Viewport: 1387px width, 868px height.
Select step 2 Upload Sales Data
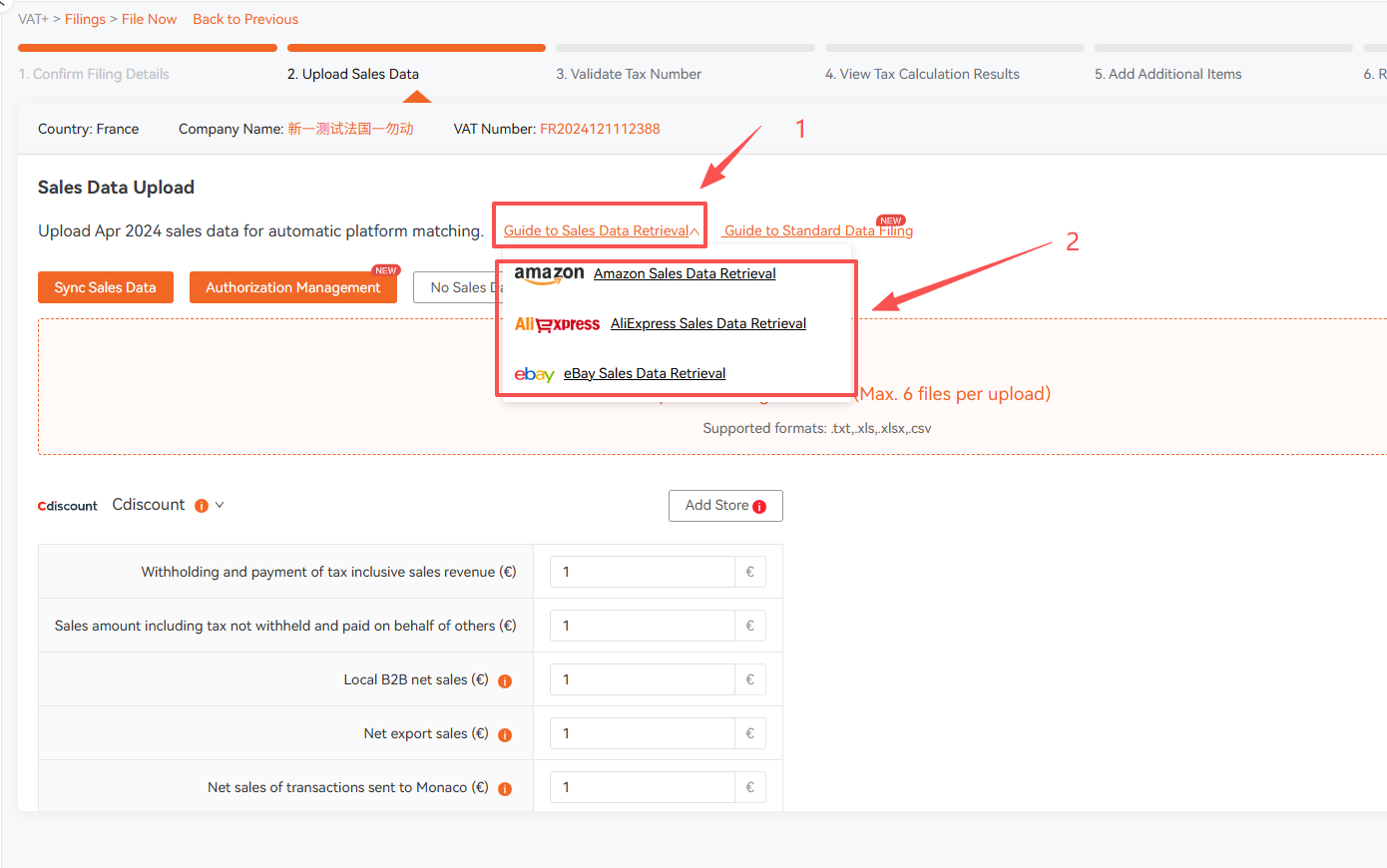(x=353, y=74)
